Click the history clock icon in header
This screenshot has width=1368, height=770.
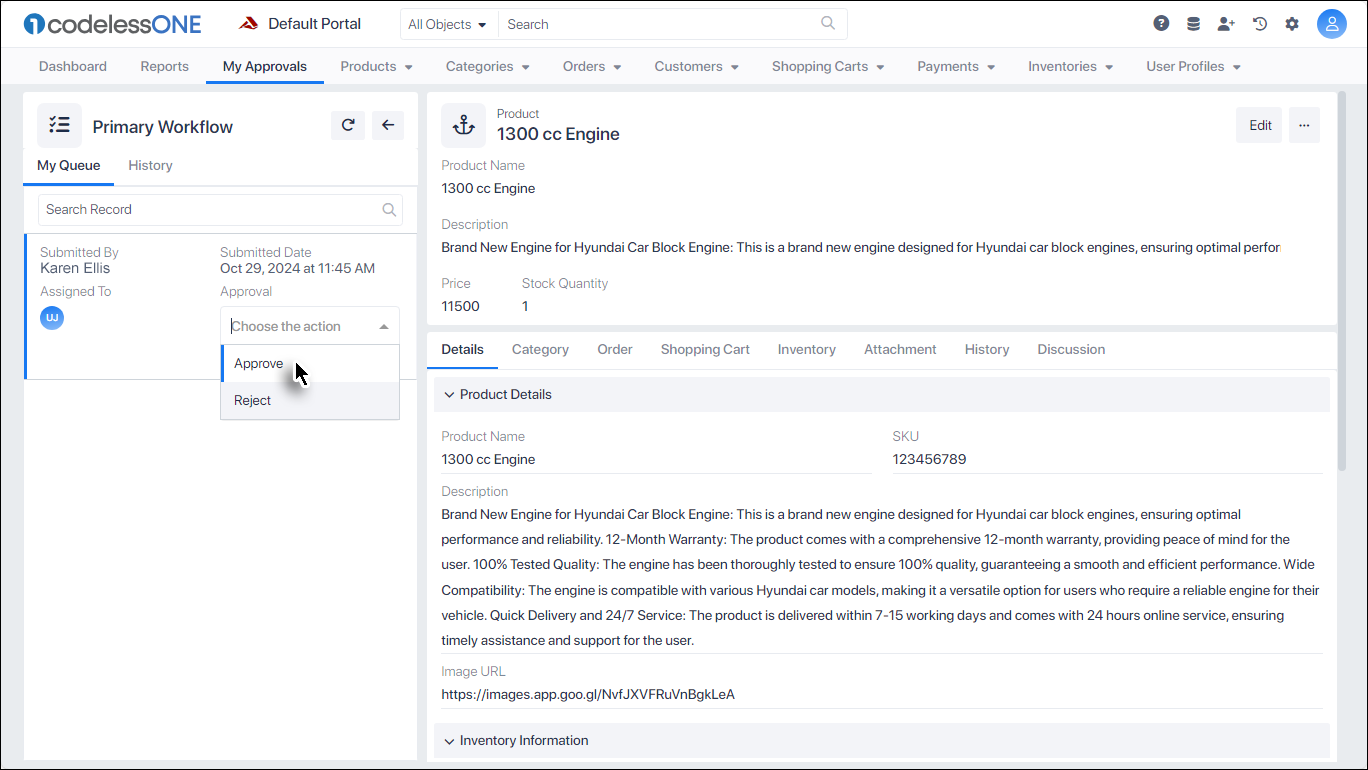pos(1259,22)
